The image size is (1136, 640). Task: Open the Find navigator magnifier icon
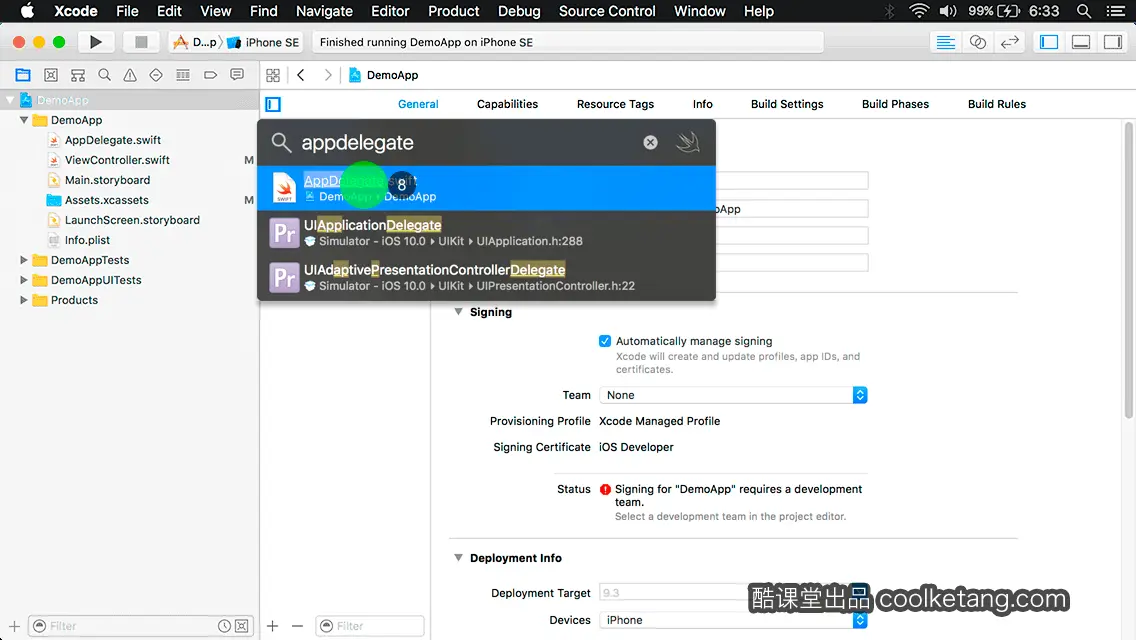[x=104, y=75]
